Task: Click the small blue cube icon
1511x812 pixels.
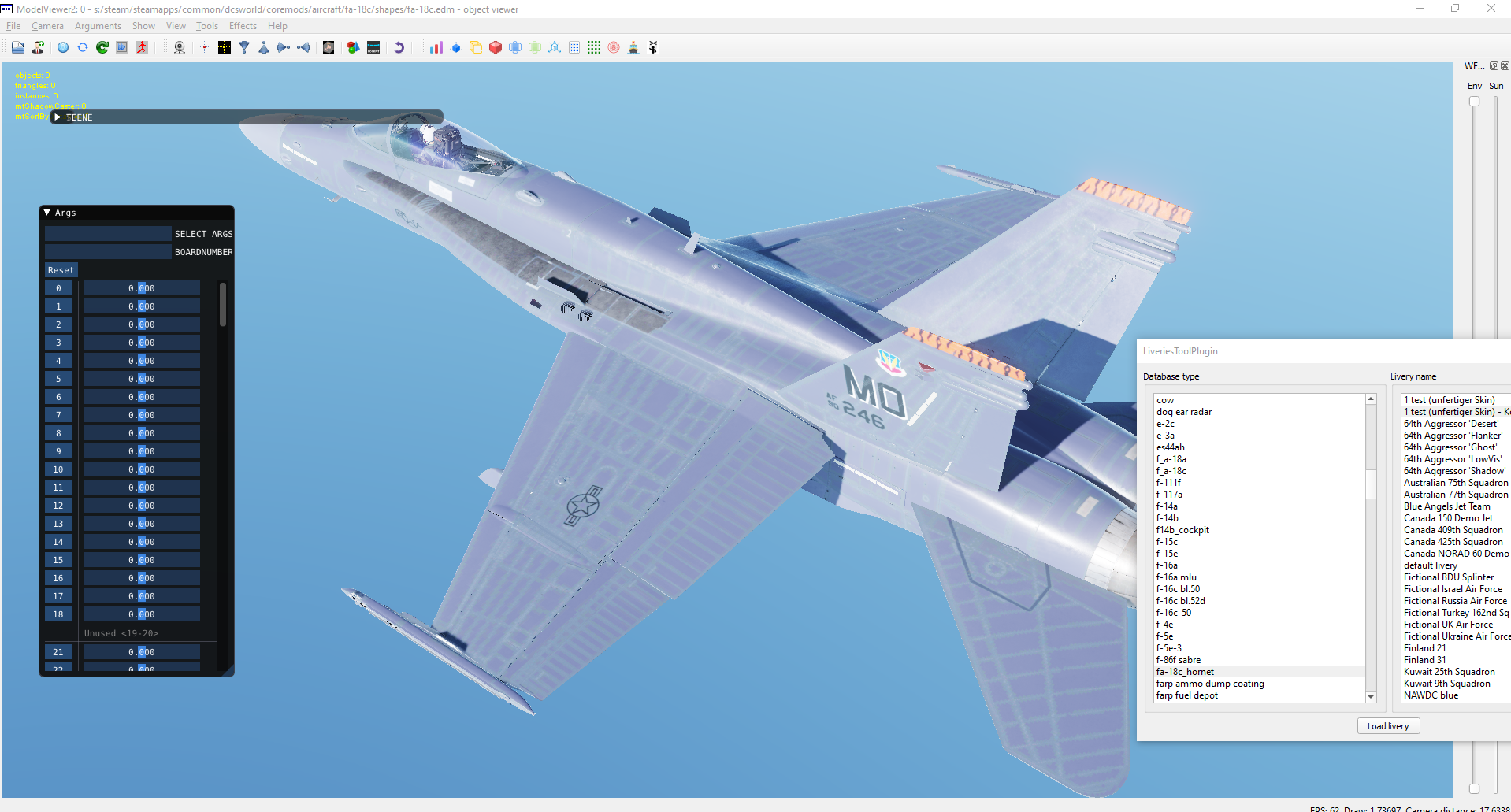Action: coord(455,48)
